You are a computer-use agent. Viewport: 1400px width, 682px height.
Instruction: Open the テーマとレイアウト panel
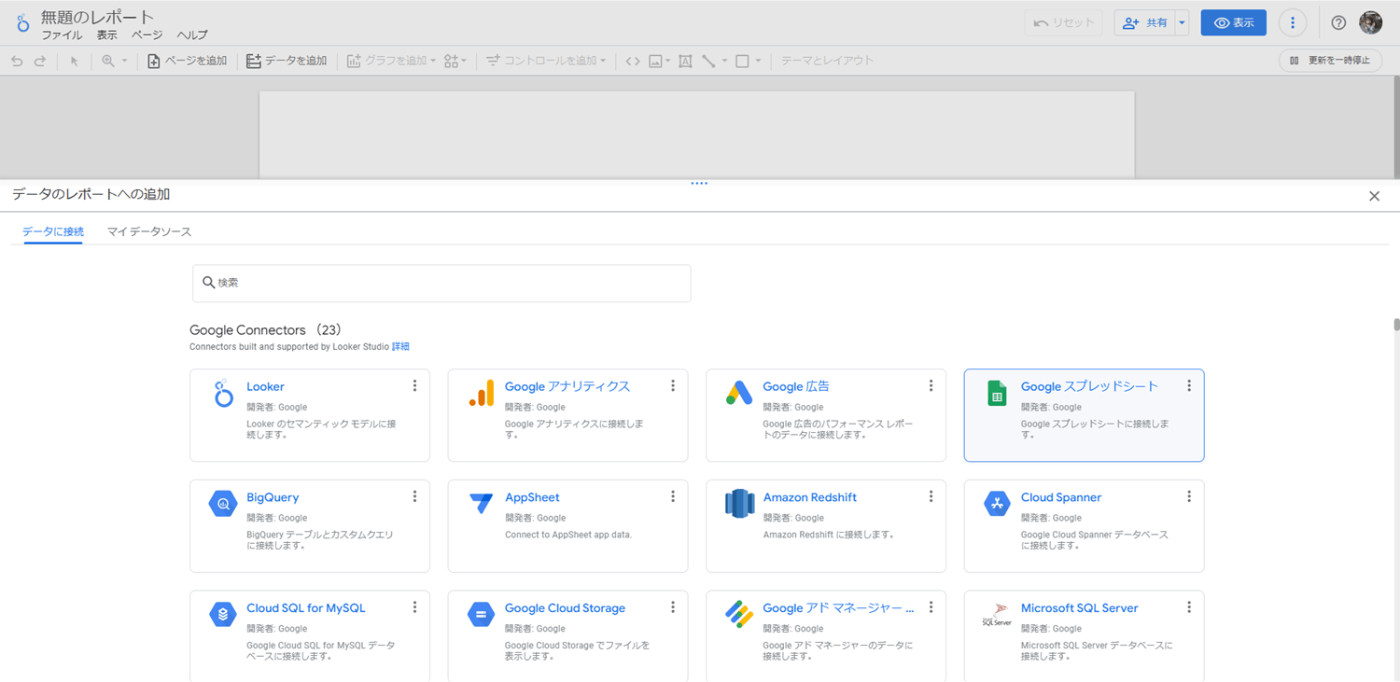point(827,61)
